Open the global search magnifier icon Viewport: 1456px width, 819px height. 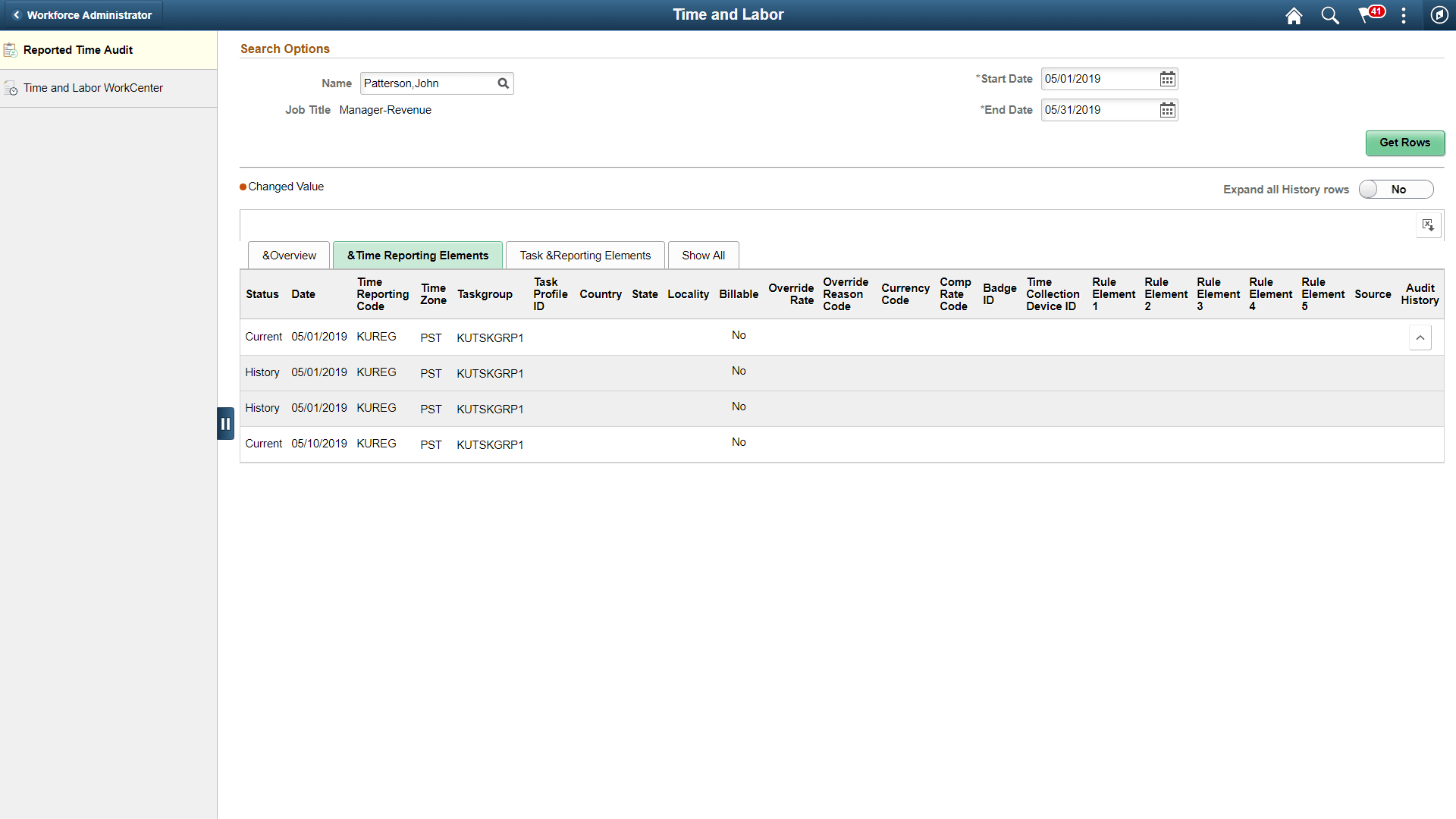point(1330,15)
